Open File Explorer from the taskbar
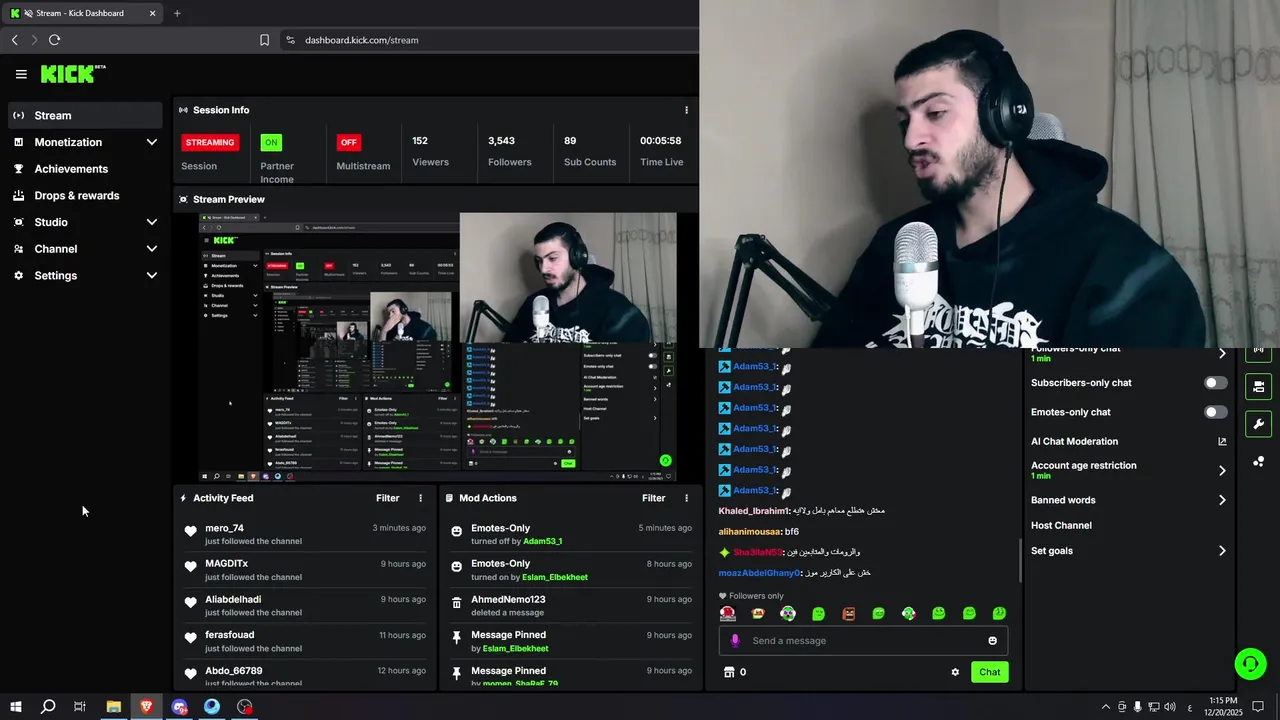 click(113, 707)
